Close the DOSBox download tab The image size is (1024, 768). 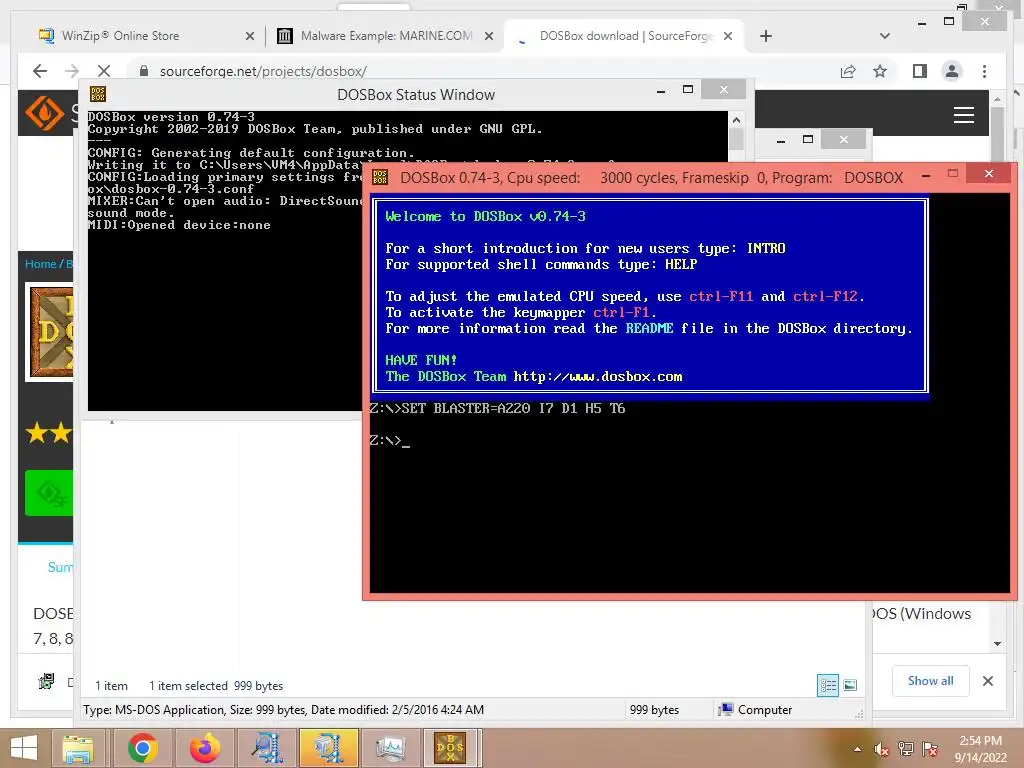(728, 37)
